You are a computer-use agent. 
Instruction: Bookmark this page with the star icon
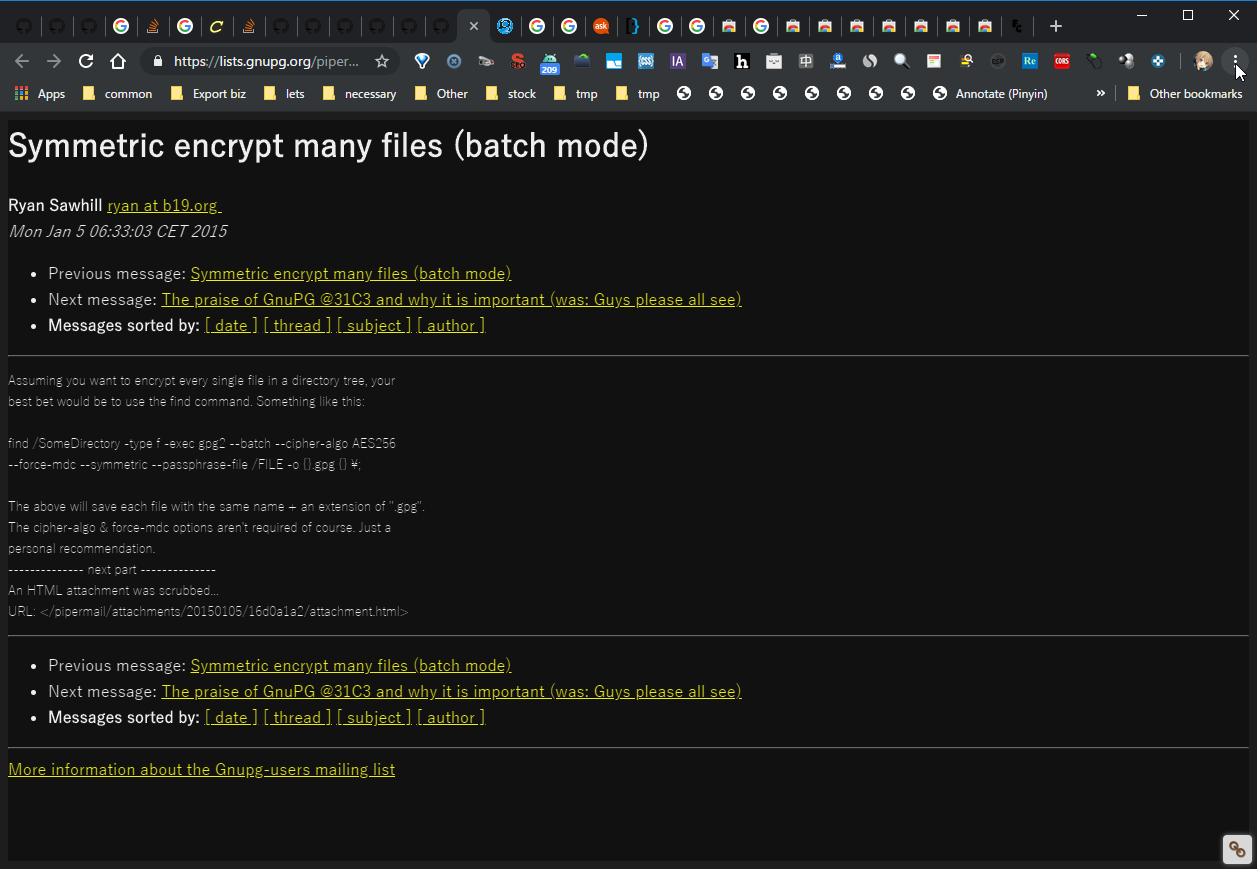pyautogui.click(x=381, y=61)
